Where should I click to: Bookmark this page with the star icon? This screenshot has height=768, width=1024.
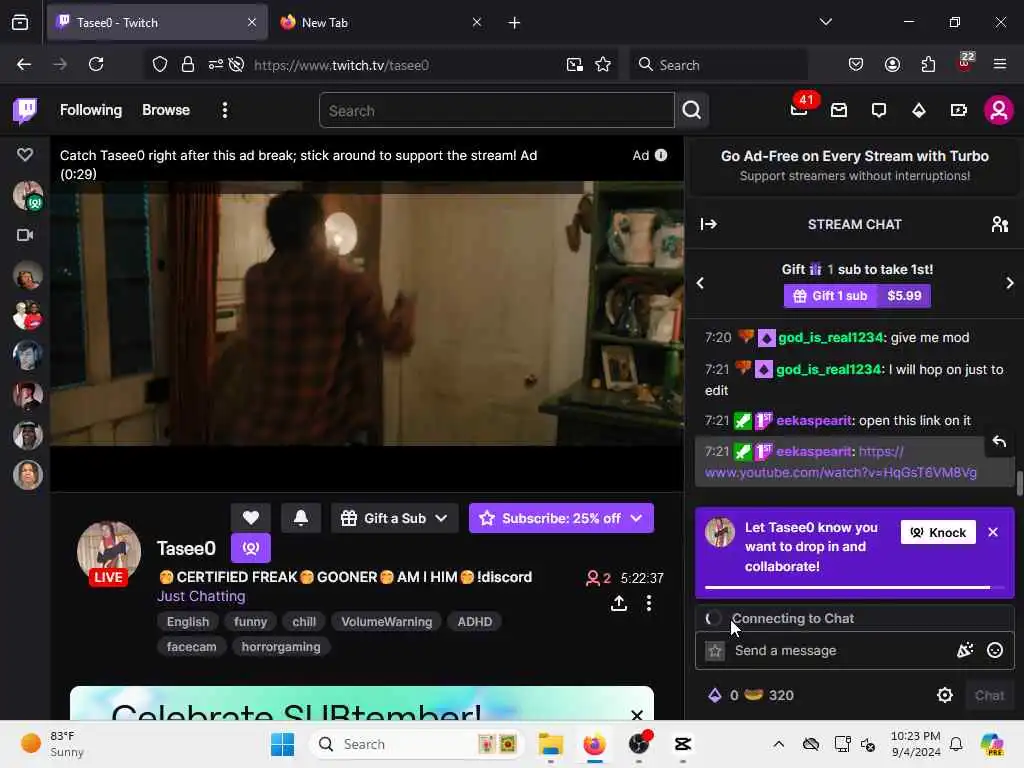pyautogui.click(x=603, y=65)
